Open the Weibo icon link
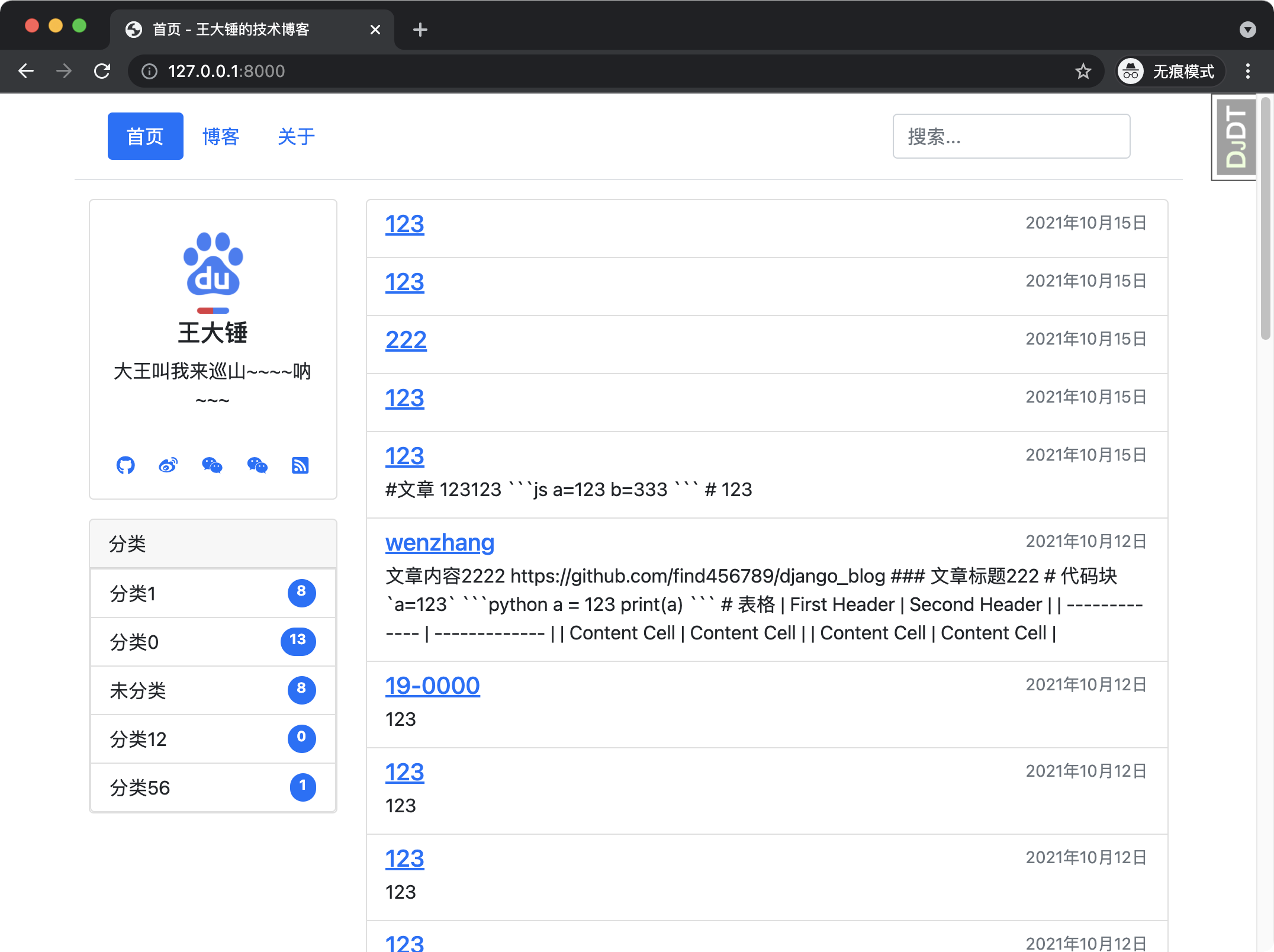Image resolution: width=1274 pixels, height=952 pixels. (168, 465)
